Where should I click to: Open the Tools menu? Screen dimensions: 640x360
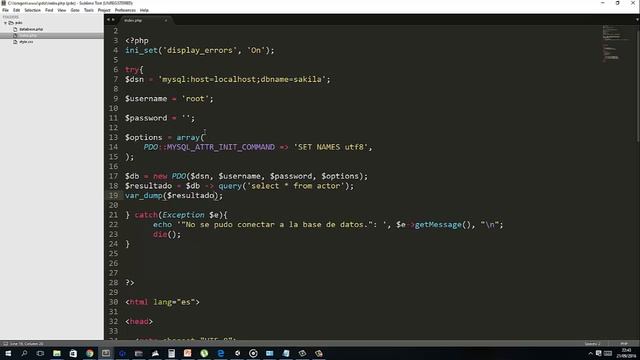coord(89,10)
